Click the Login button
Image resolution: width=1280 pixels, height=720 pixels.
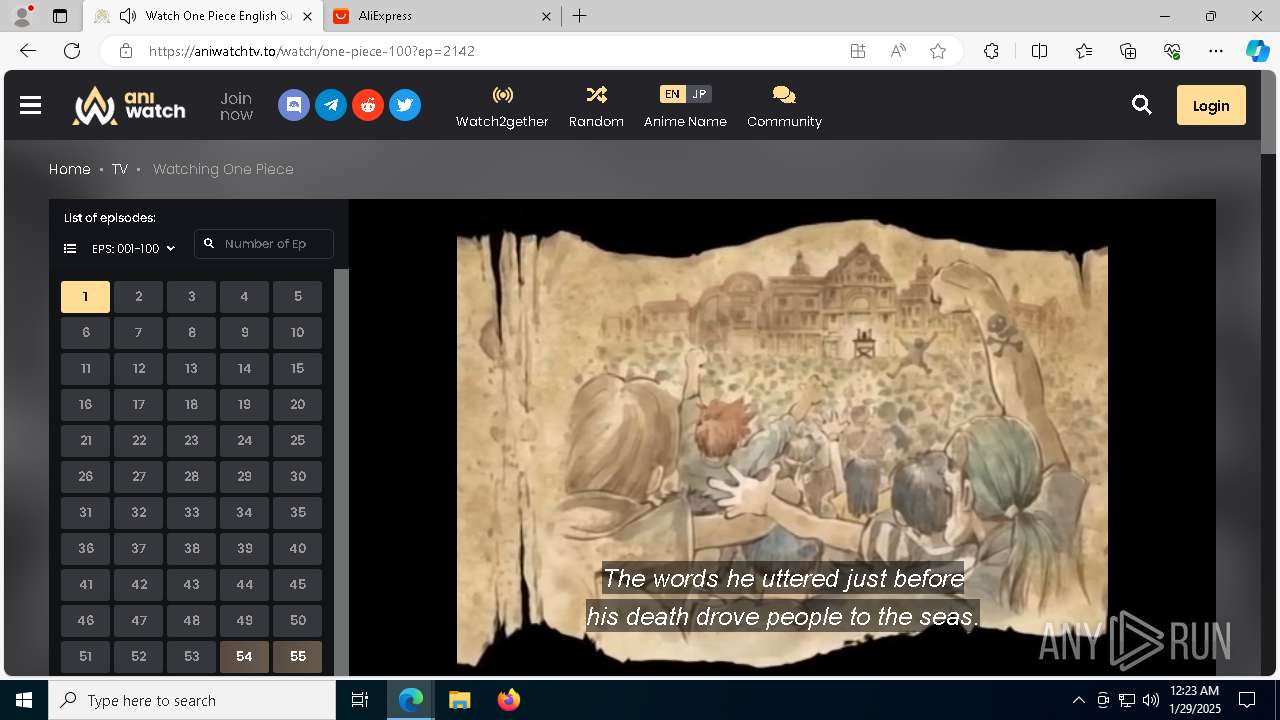1211,105
